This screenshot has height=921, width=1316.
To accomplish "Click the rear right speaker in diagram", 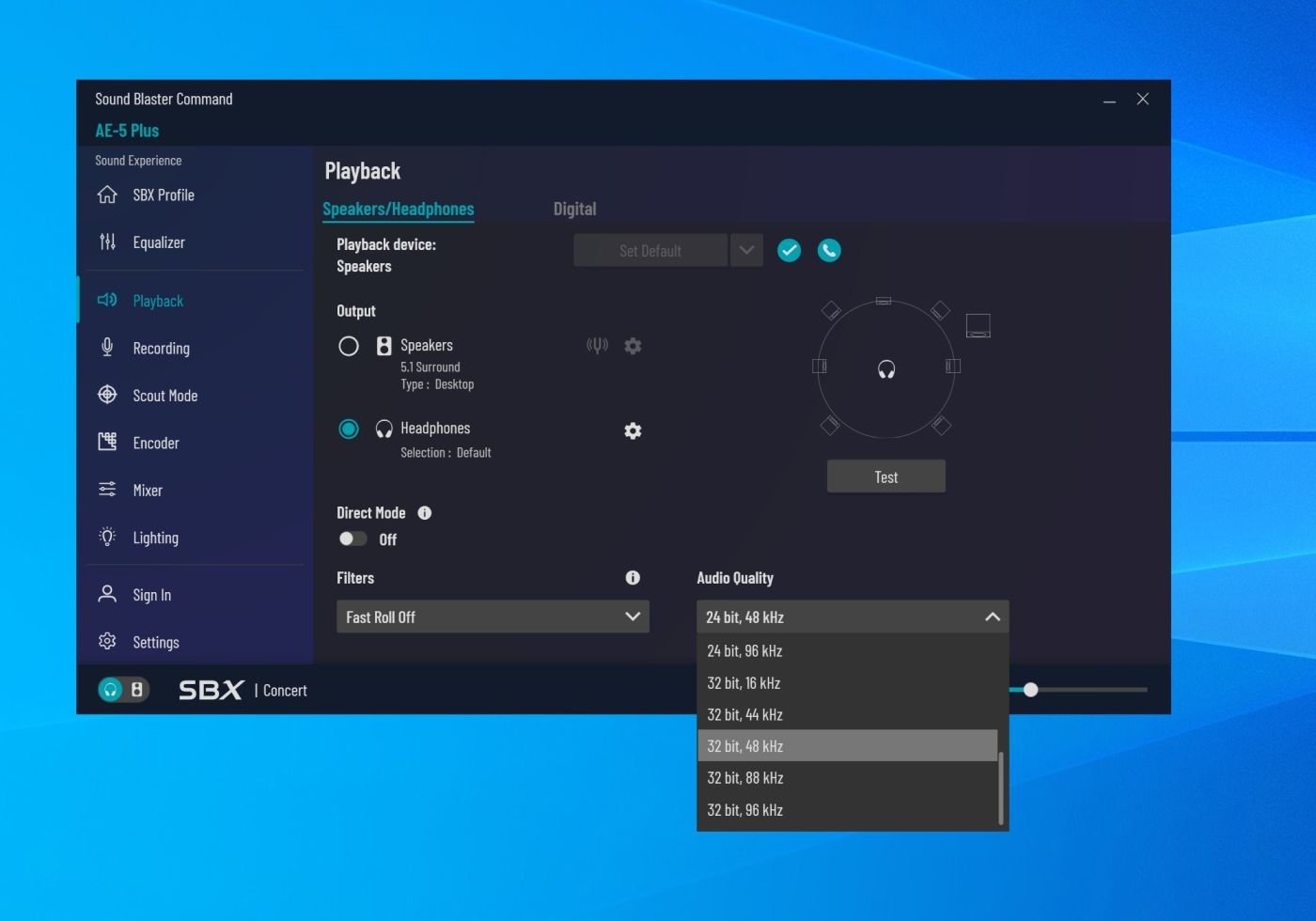I will click(x=941, y=425).
